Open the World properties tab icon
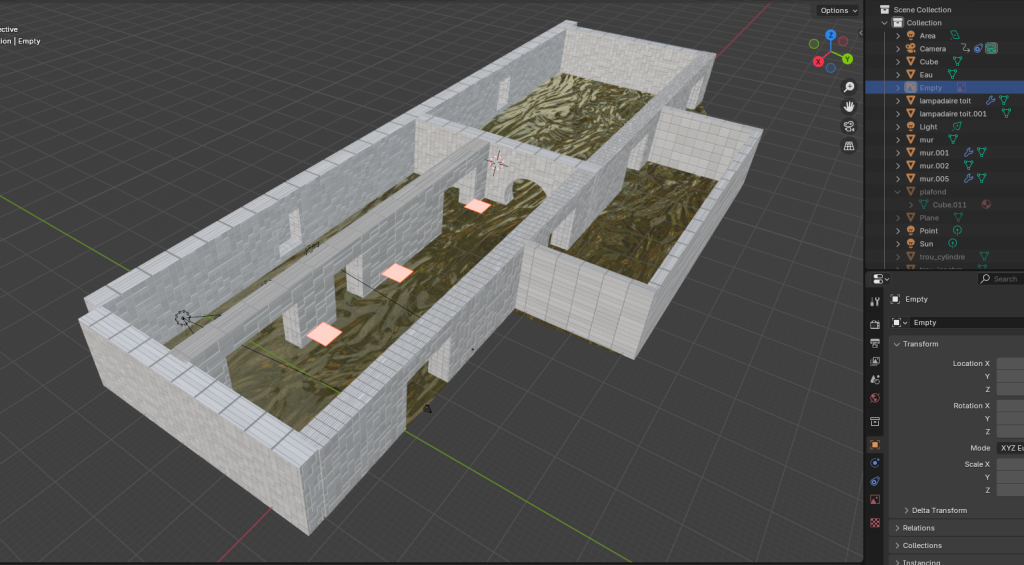1024x565 pixels. click(875, 398)
